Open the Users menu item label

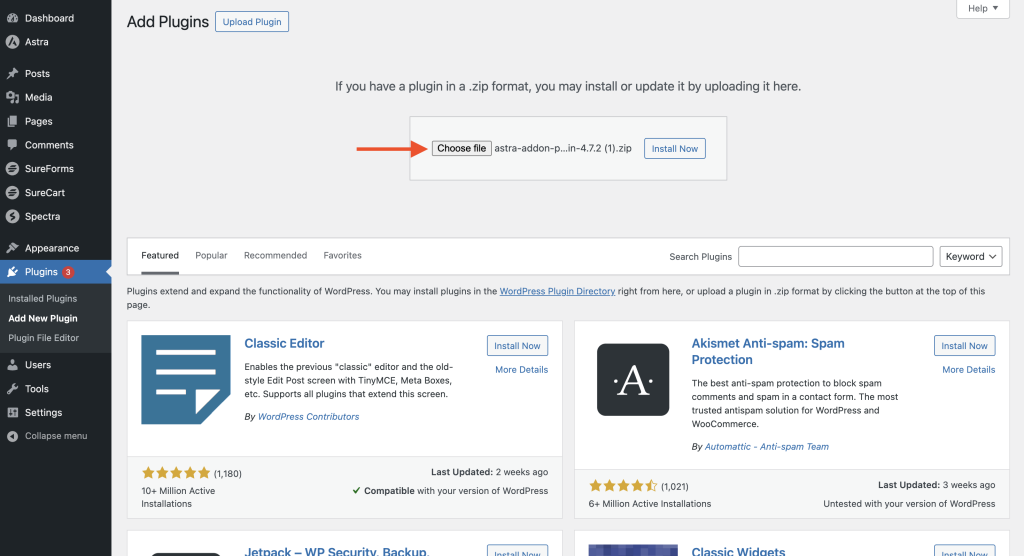38,365
